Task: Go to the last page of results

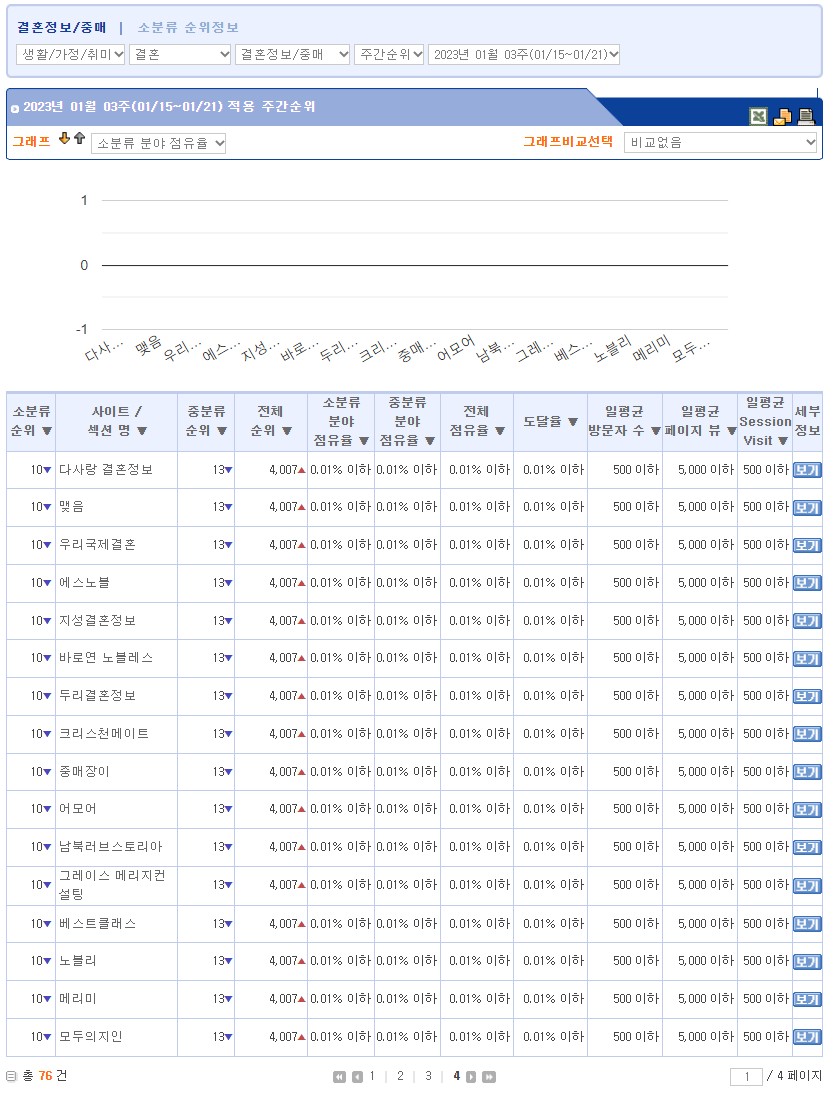Action: [x=489, y=1077]
